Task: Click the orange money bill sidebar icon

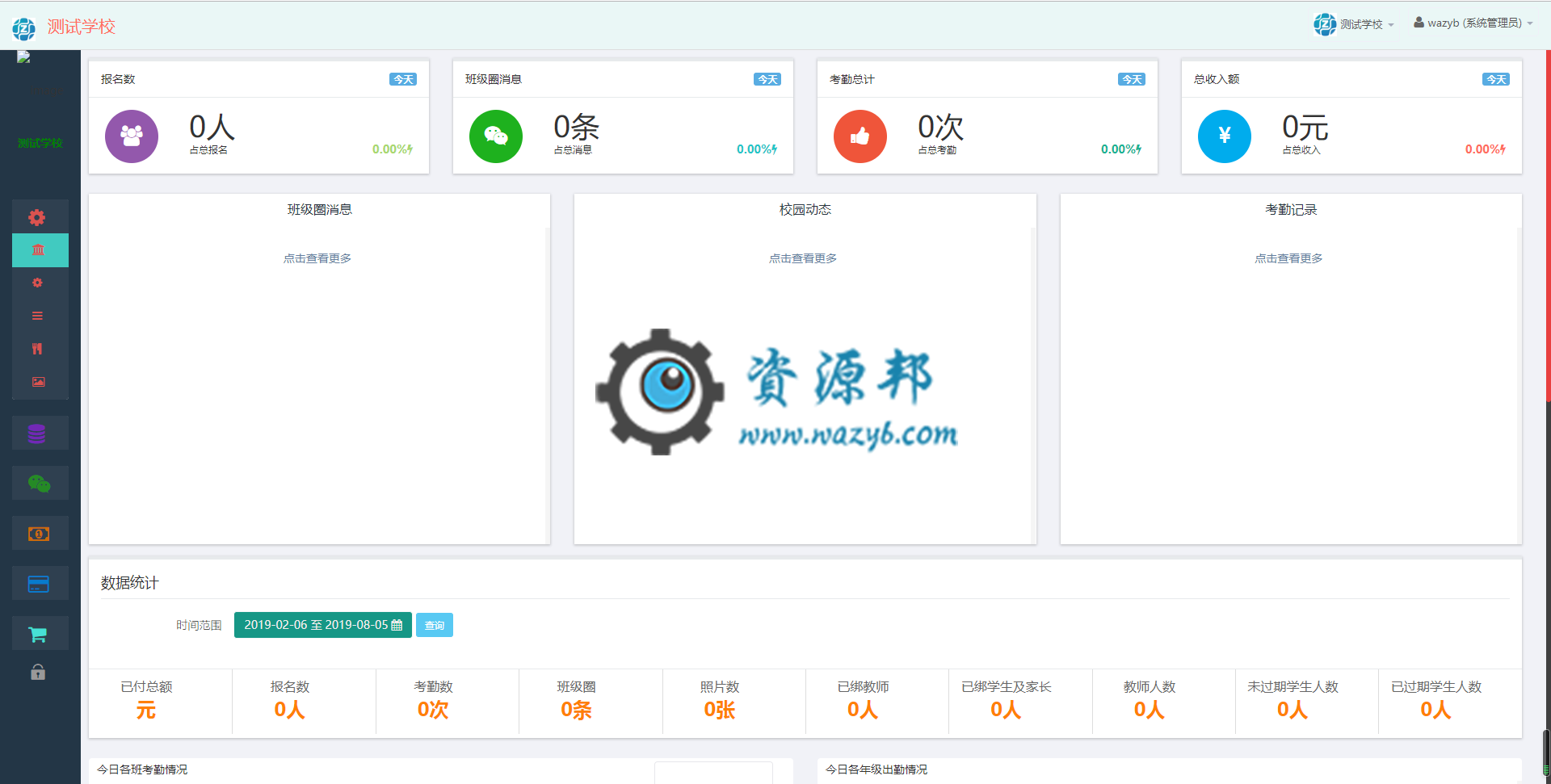Action: pyautogui.click(x=39, y=534)
